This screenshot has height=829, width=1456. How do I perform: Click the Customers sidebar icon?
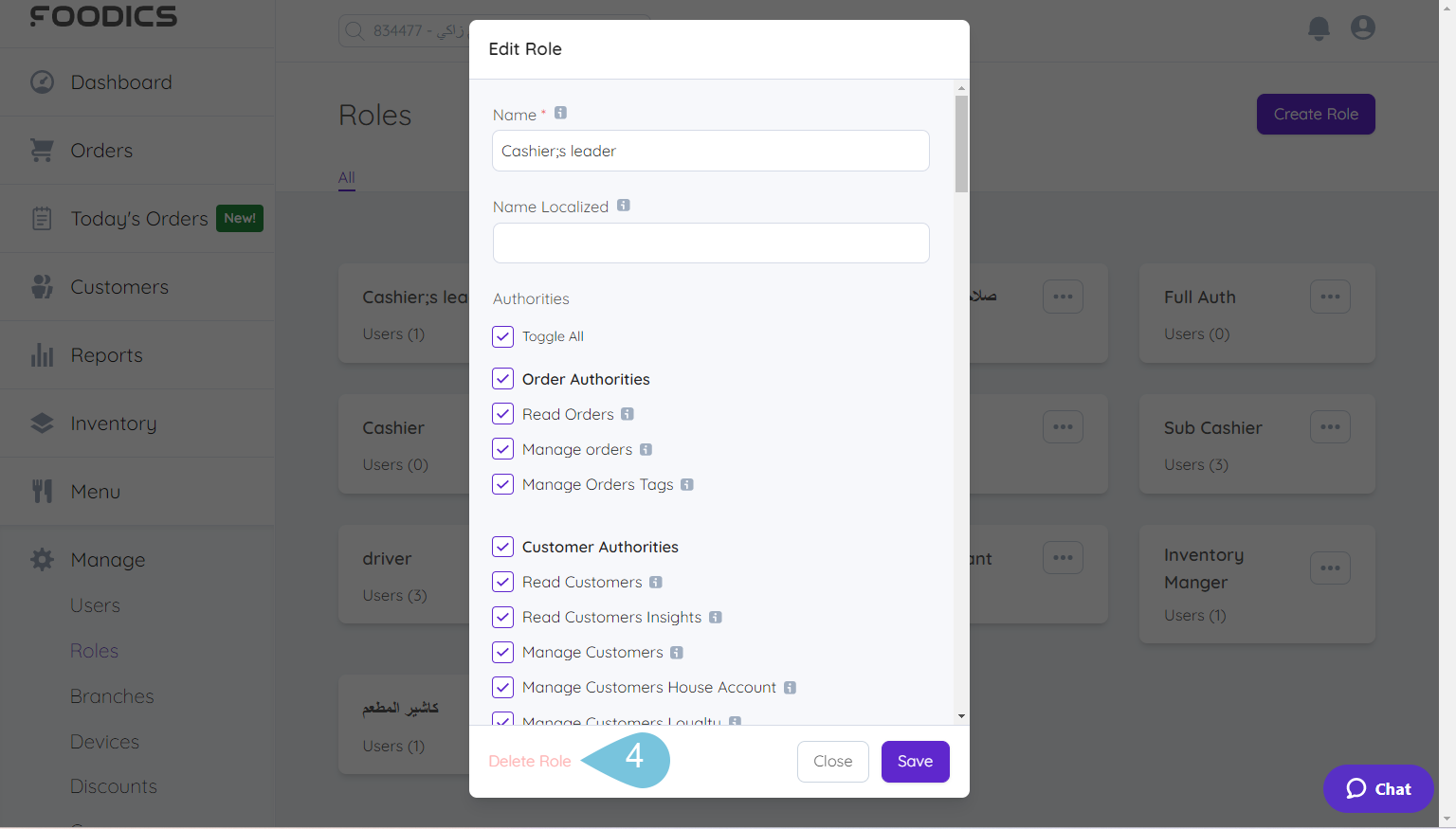42,286
